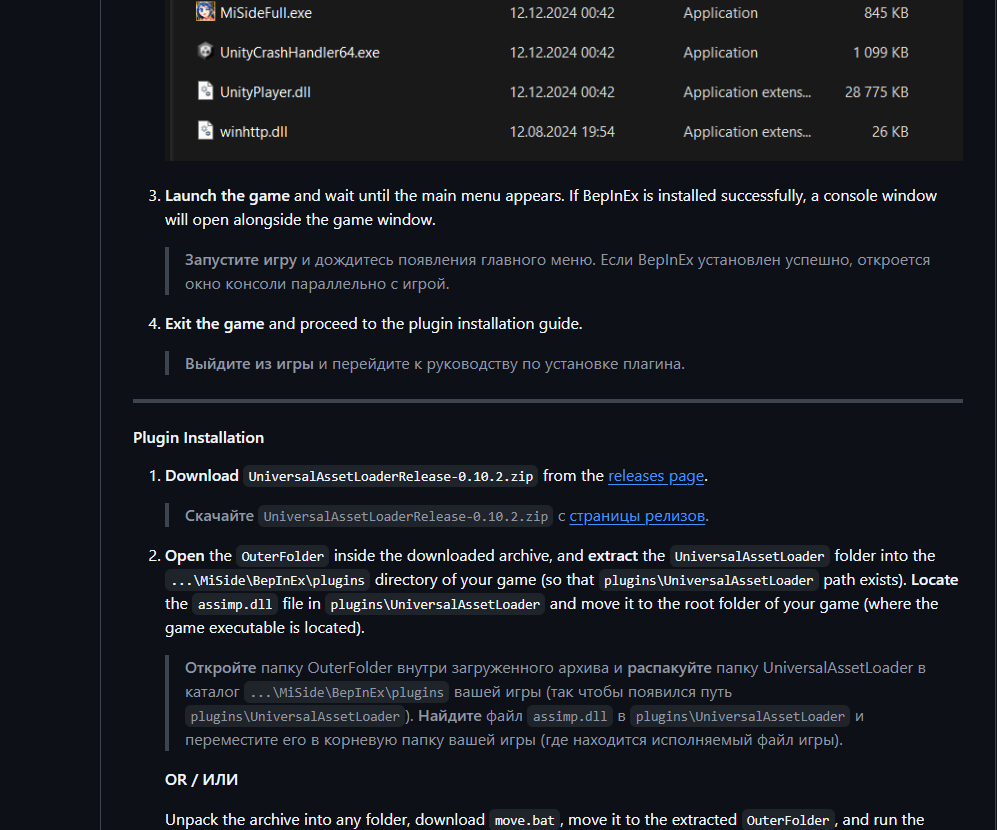Select the winhttp.dll file name

point(254,132)
